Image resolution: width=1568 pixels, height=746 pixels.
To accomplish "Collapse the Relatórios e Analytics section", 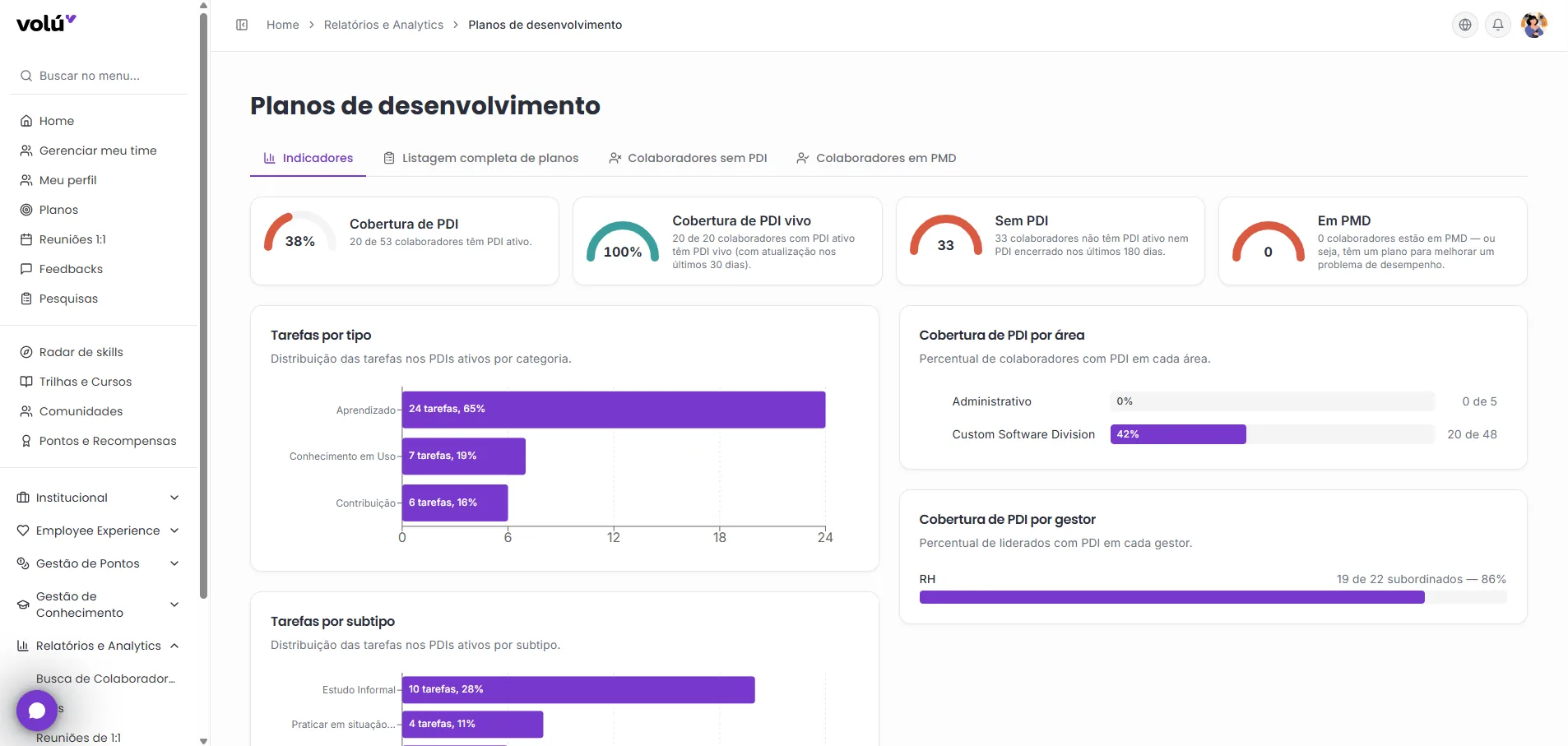I will tap(98, 646).
